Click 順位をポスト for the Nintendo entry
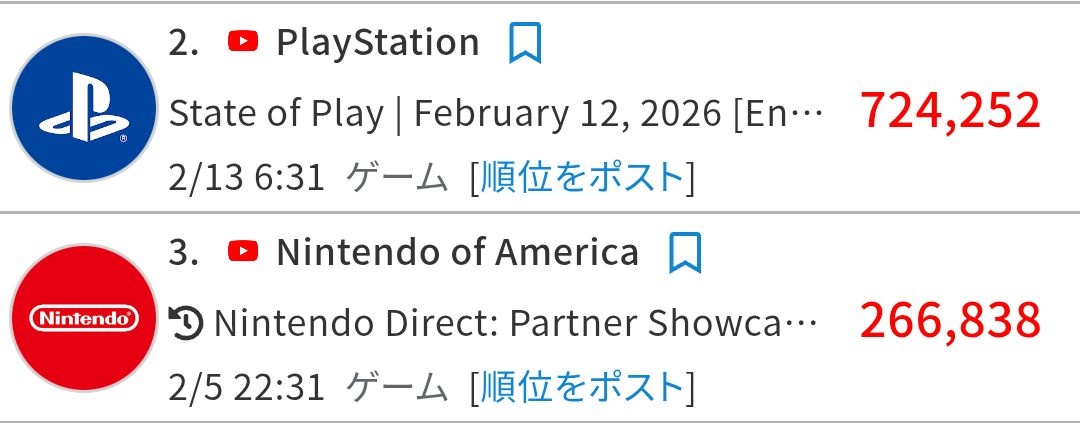Viewport: 1080px width, 423px height. coord(582,387)
